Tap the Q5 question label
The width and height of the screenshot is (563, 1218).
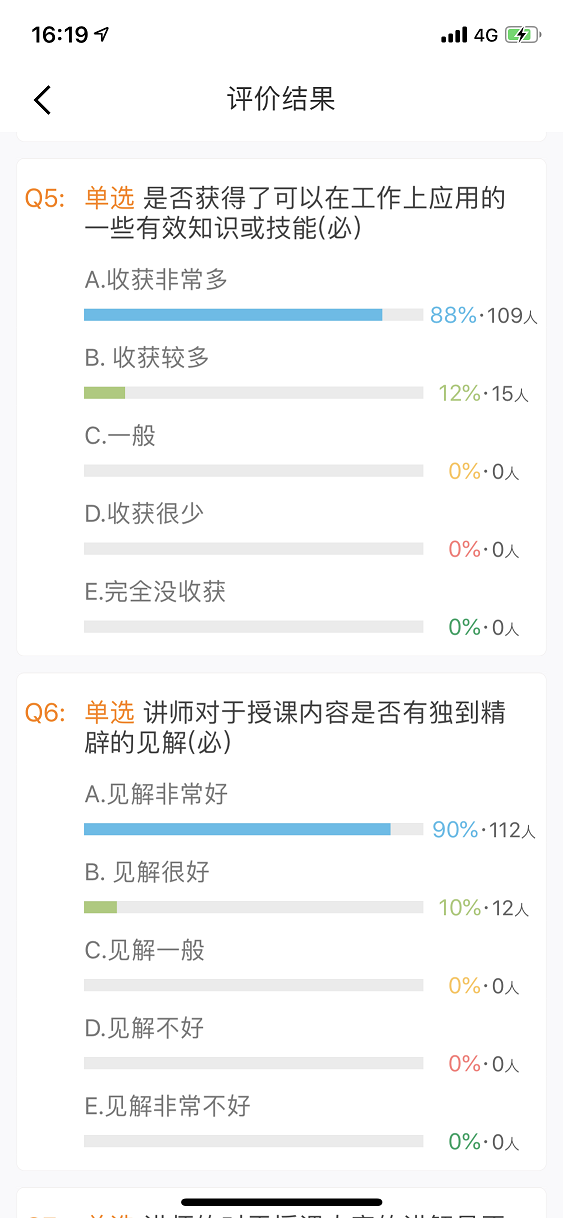click(45, 198)
